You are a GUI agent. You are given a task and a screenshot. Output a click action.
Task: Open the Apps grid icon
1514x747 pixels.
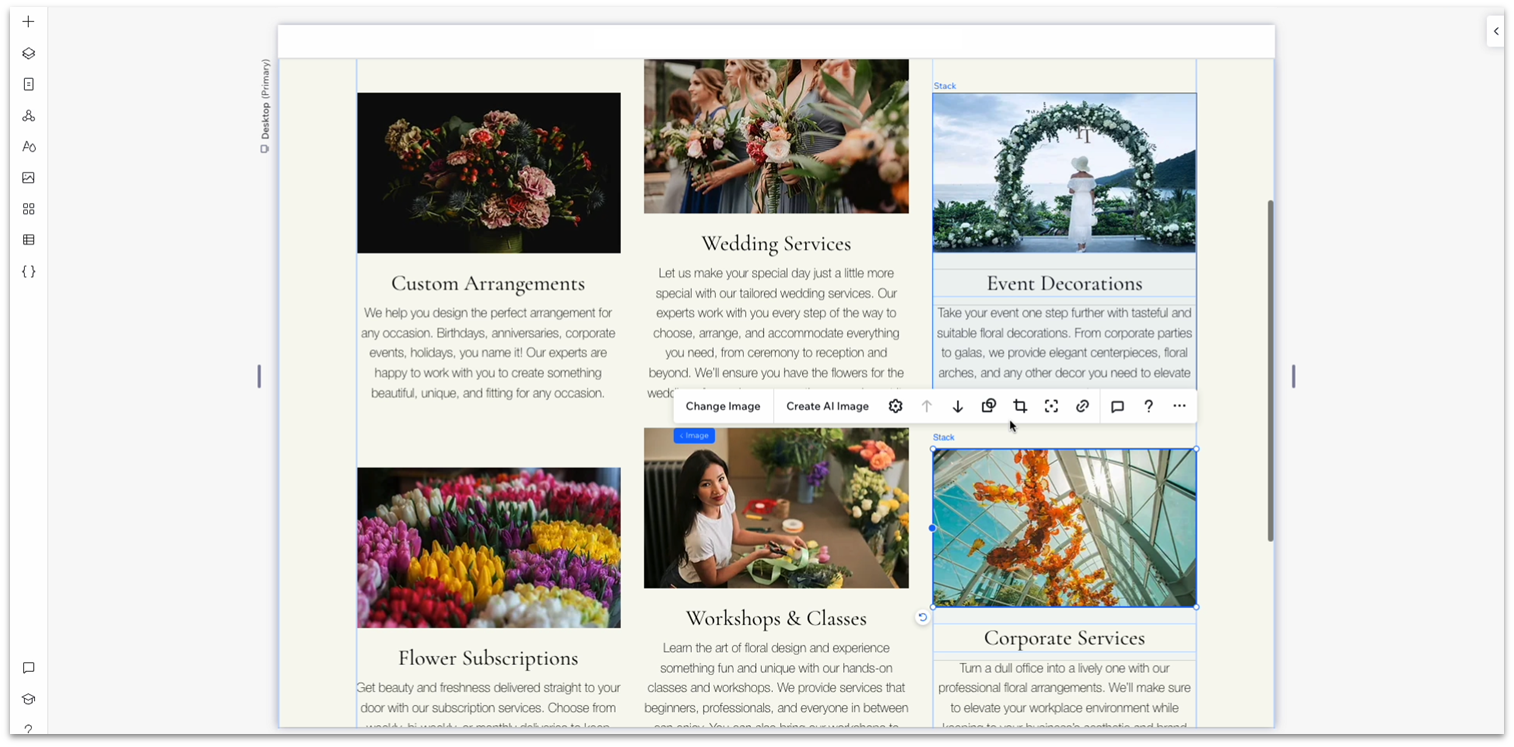(x=28, y=208)
